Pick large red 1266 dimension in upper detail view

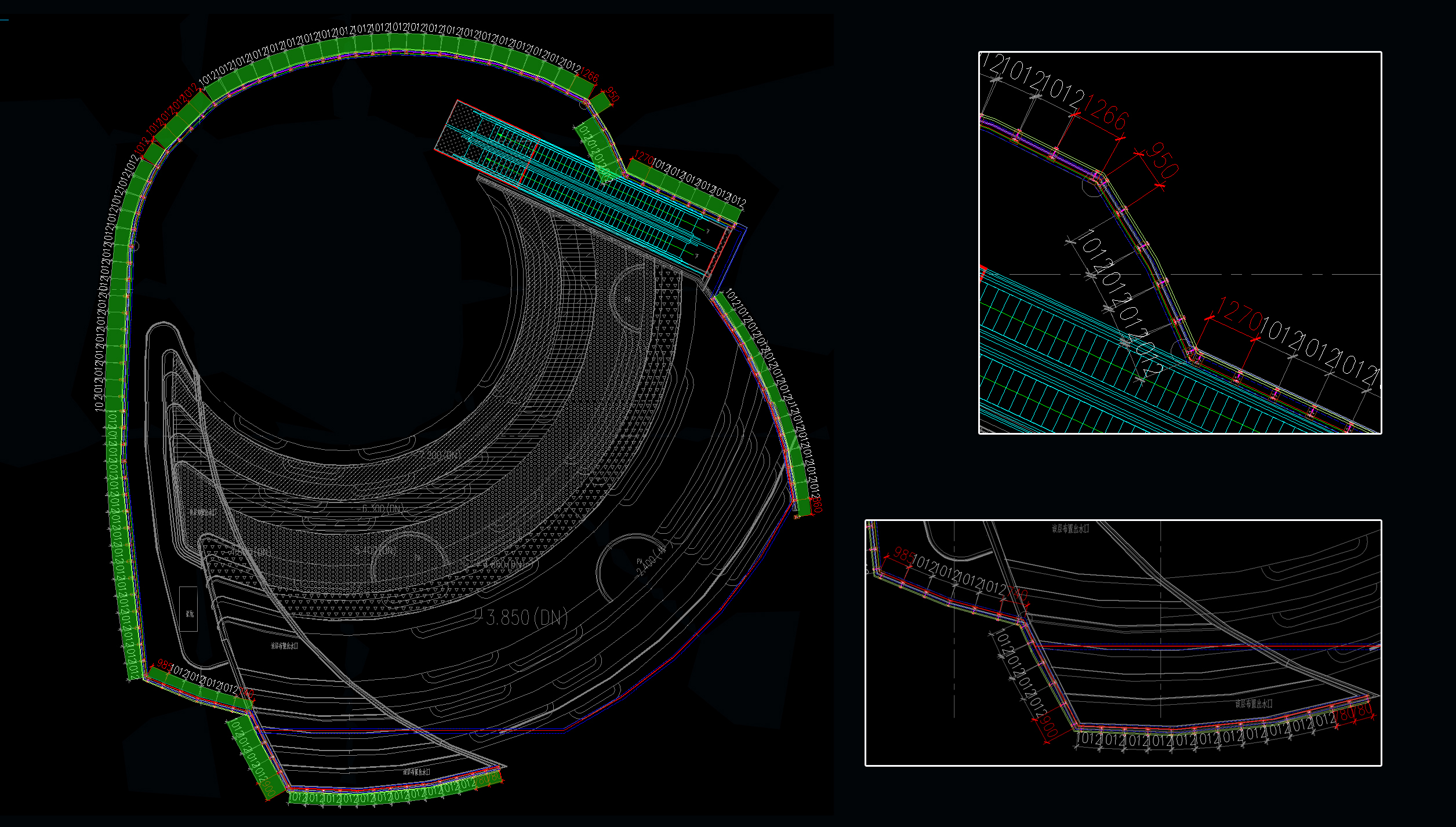1106,112
